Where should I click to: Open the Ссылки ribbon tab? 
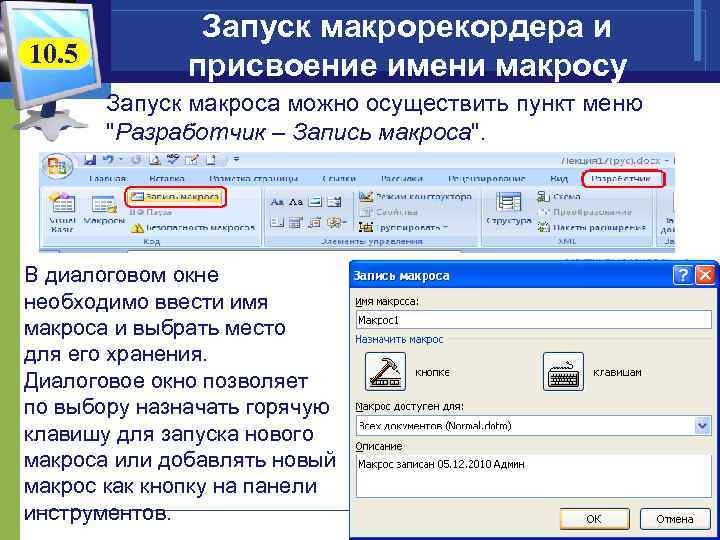point(339,179)
